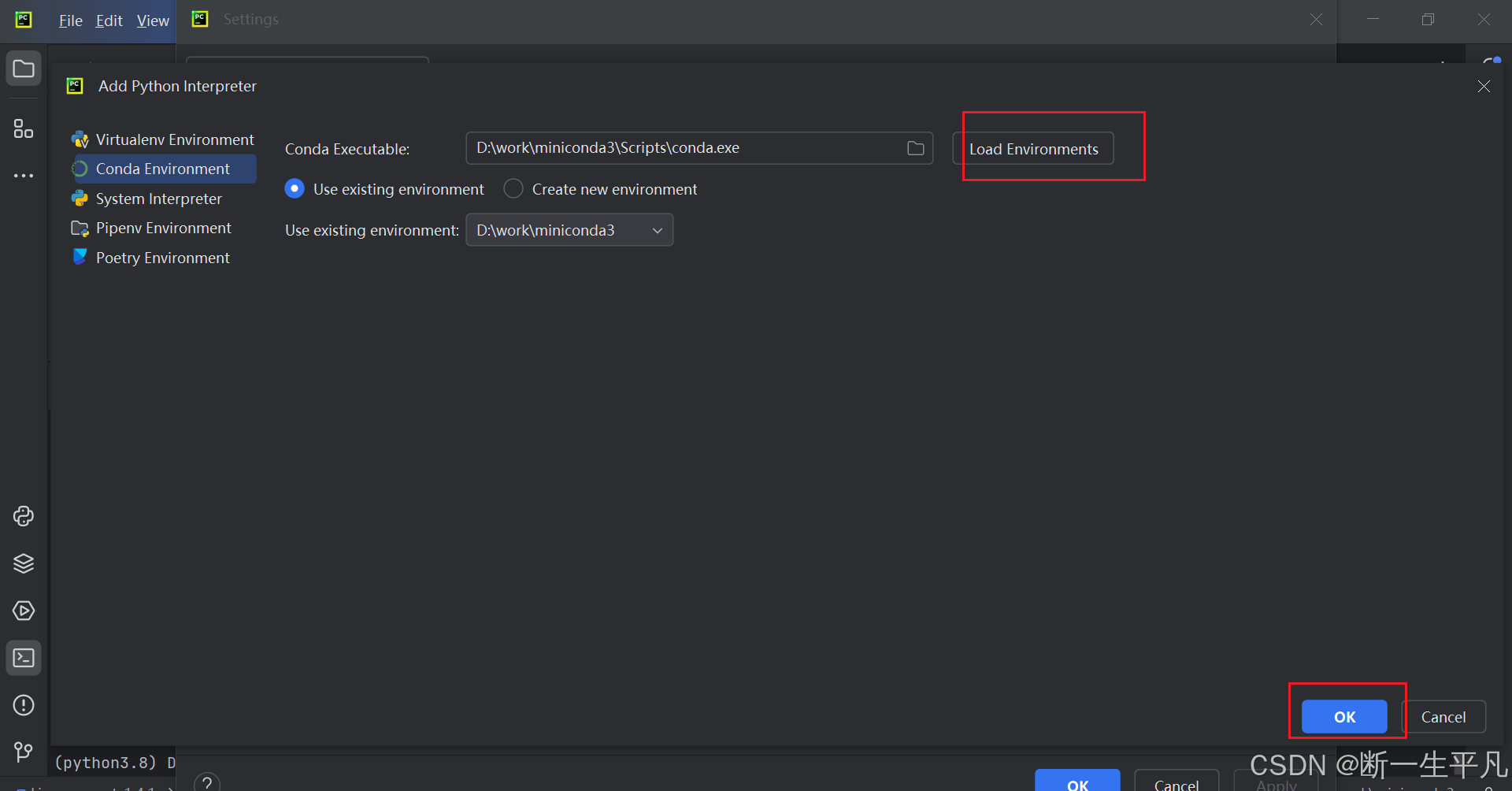This screenshot has width=1512, height=791.
Task: Open the View menu
Action: (153, 20)
